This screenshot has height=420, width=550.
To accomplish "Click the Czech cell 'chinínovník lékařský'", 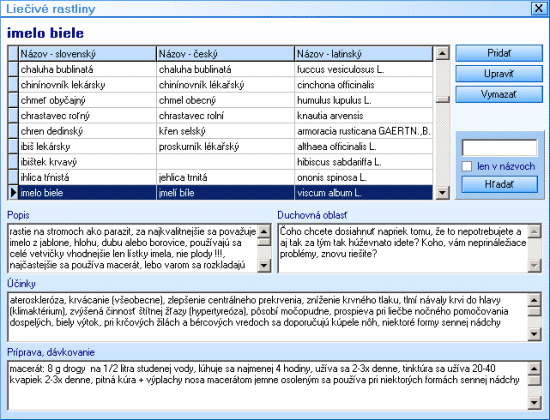I will pos(226,85).
